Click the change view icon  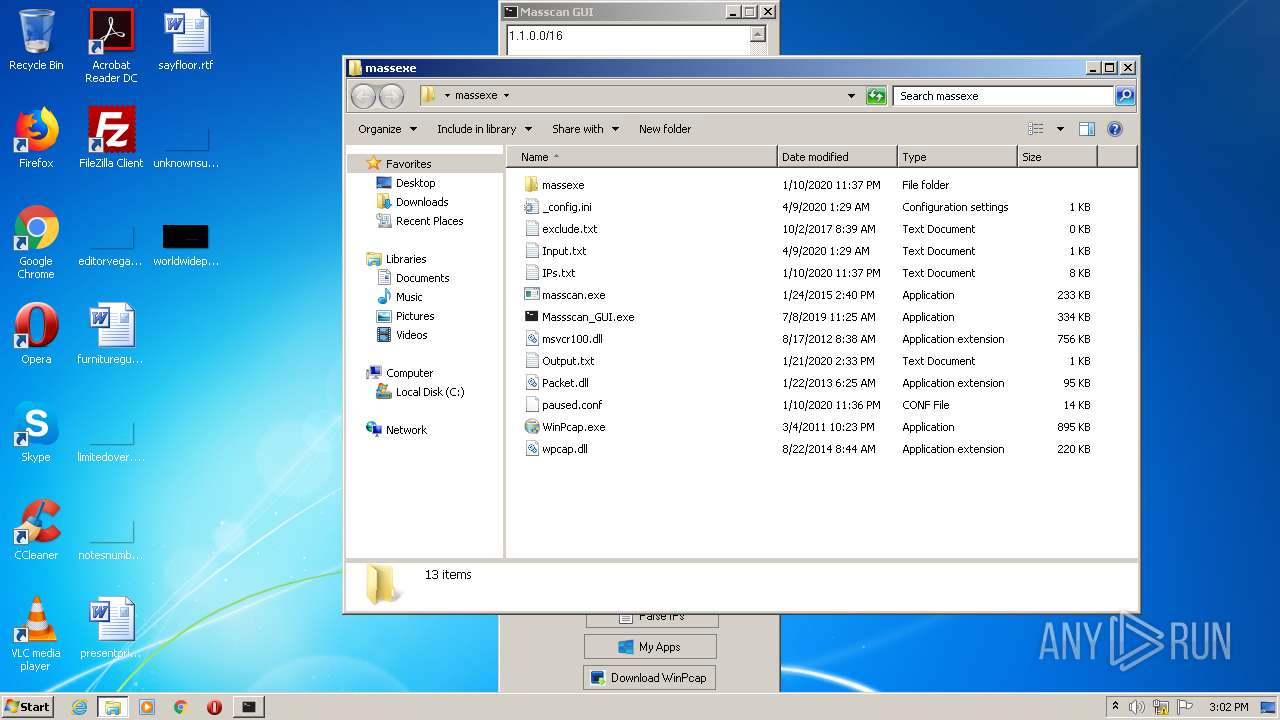[x=1036, y=129]
